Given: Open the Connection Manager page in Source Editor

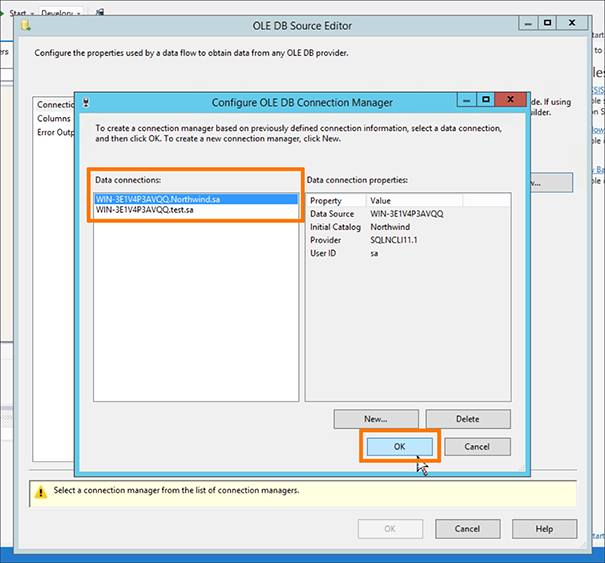Looking at the screenshot, I should [x=55, y=105].
